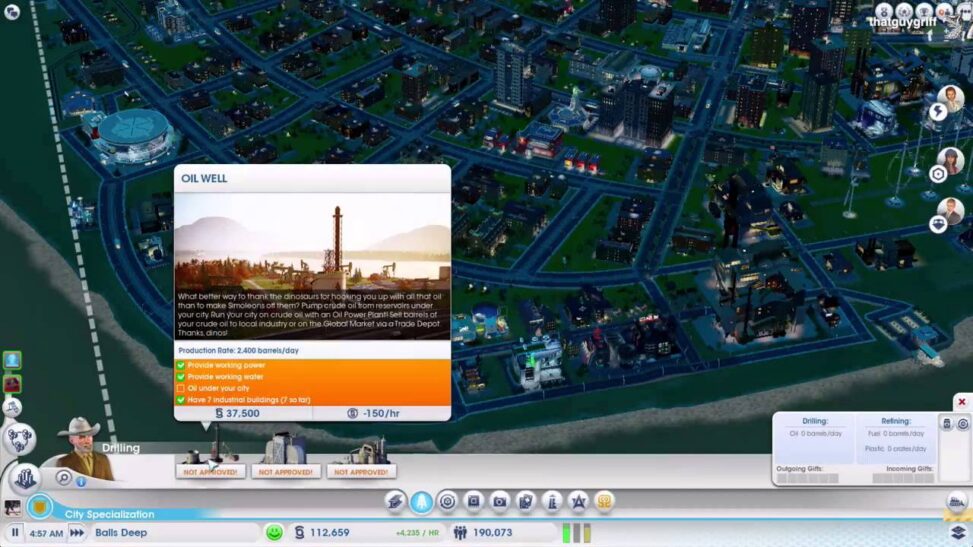Image resolution: width=973 pixels, height=547 pixels.
Task: Open the star Culture icon
Action: tap(578, 501)
